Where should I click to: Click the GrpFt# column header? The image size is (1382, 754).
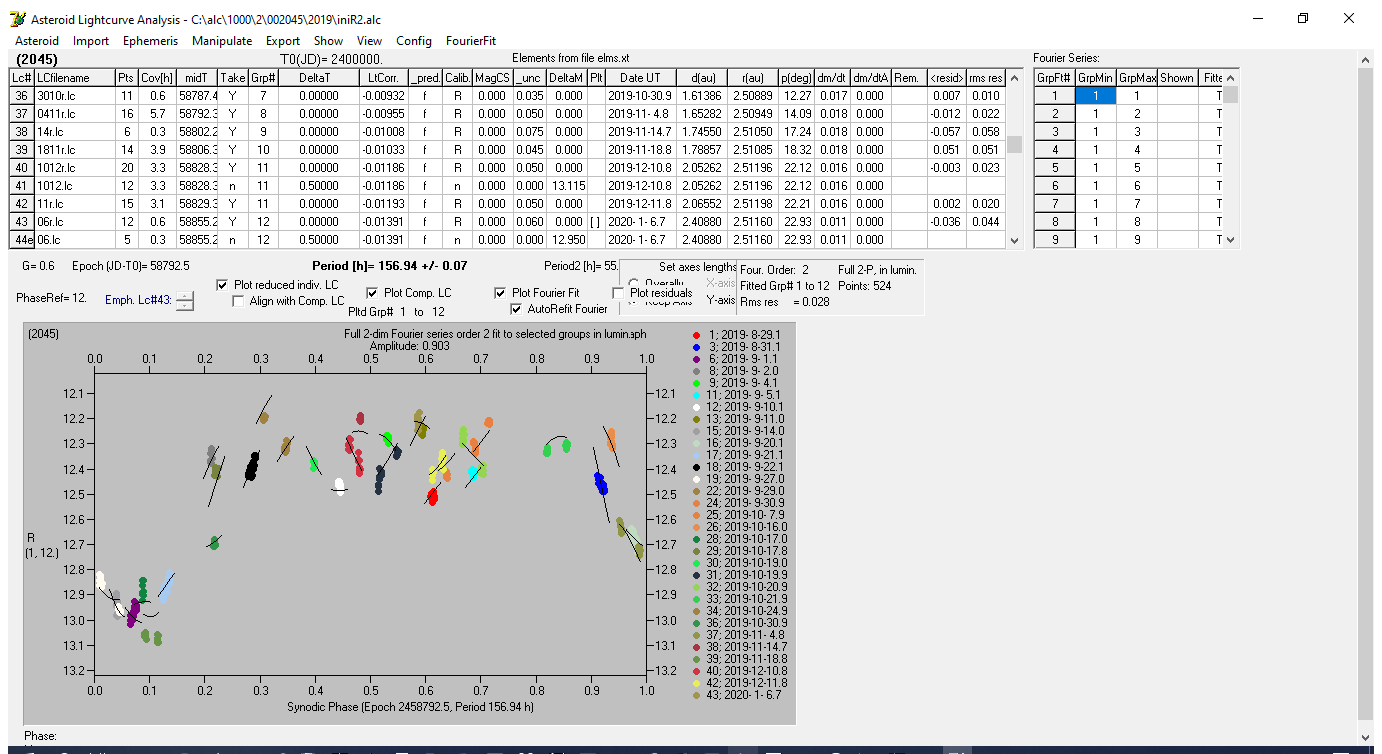pos(1055,78)
